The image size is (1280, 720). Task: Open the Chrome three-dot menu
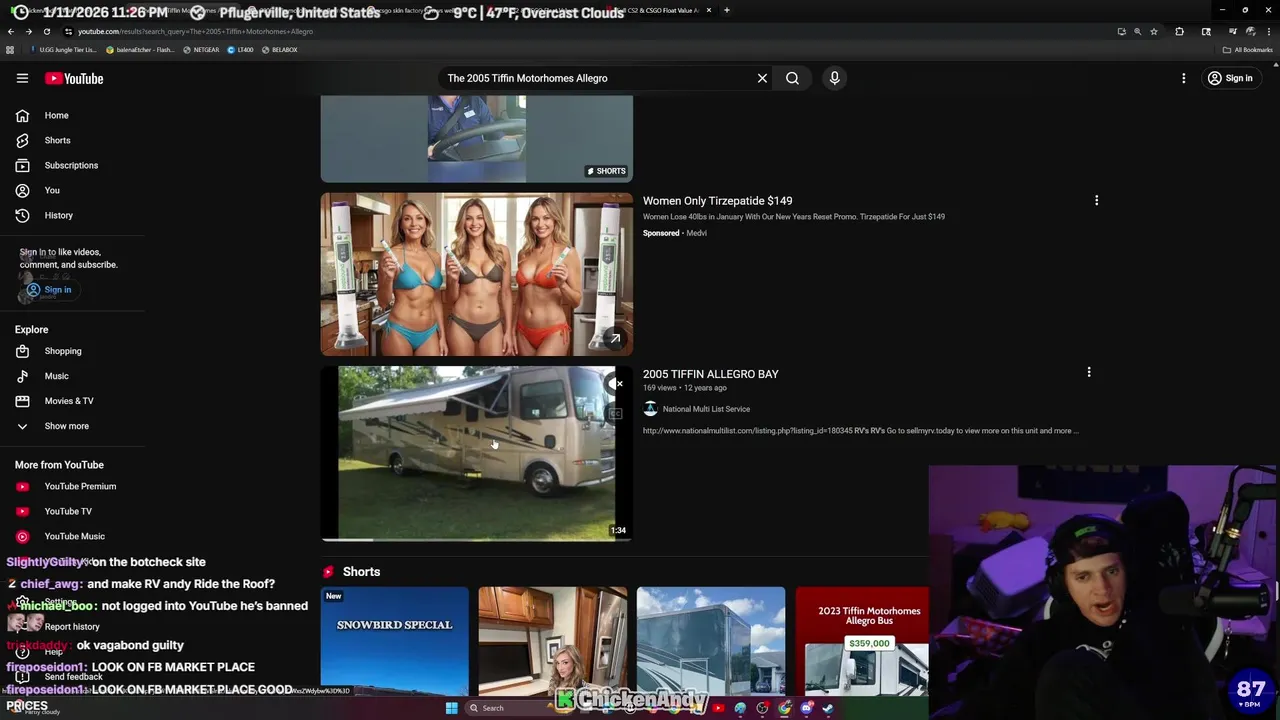click(x=1269, y=31)
